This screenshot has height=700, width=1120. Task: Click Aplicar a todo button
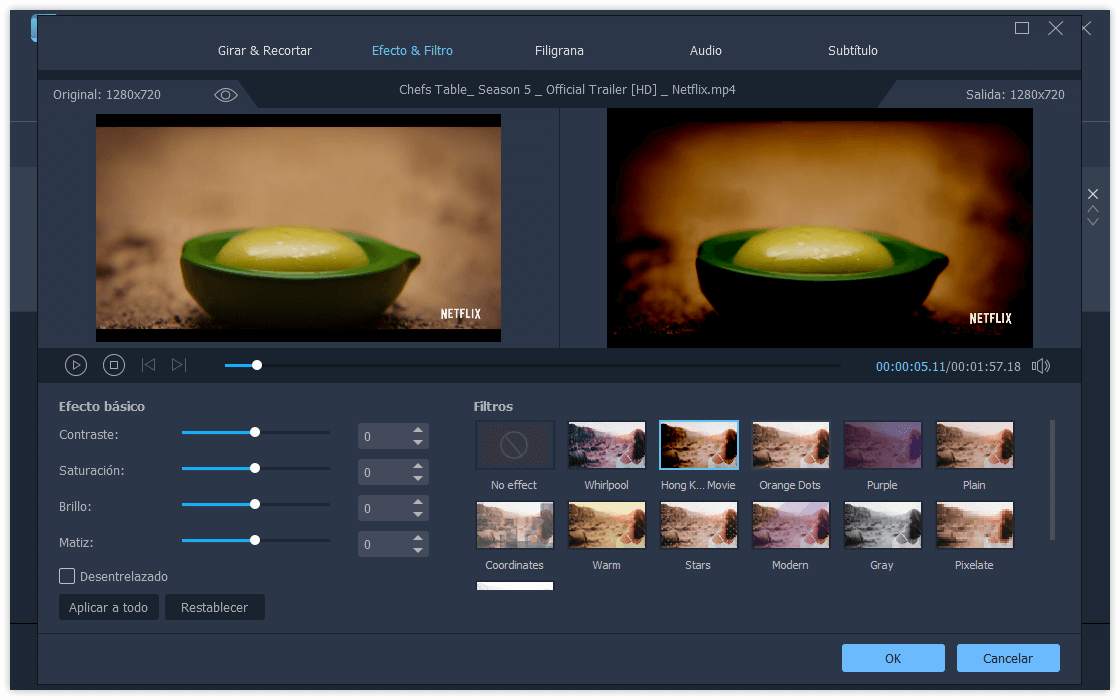coord(109,607)
